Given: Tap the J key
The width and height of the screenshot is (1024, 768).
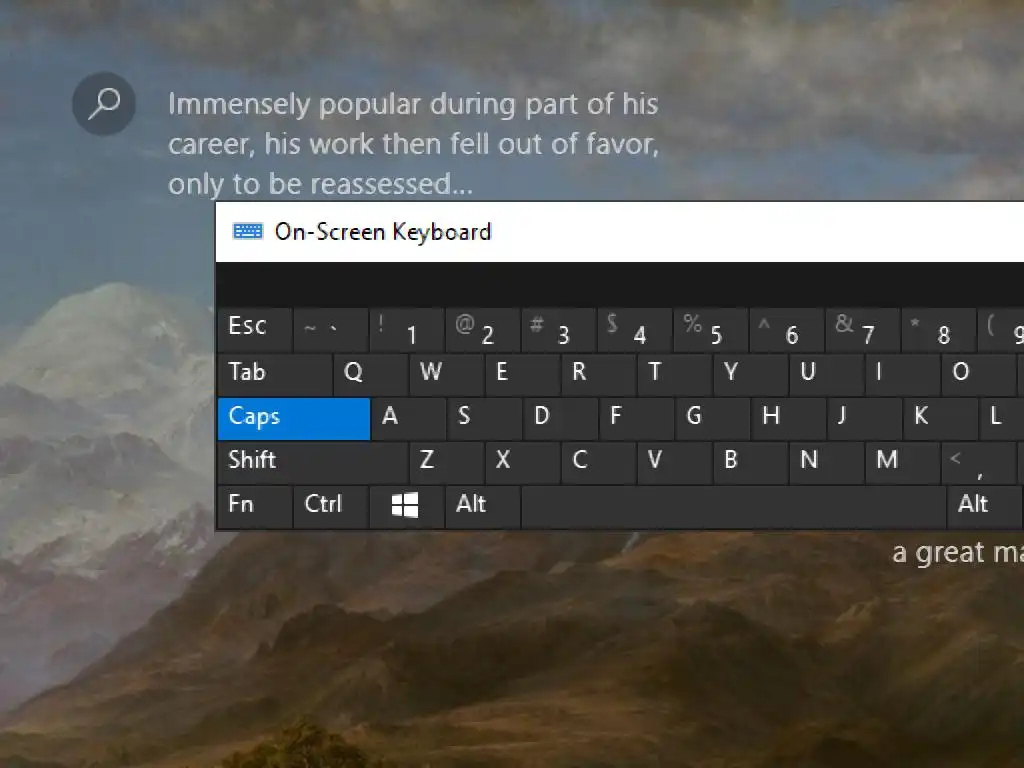Looking at the screenshot, I should (x=865, y=419).
